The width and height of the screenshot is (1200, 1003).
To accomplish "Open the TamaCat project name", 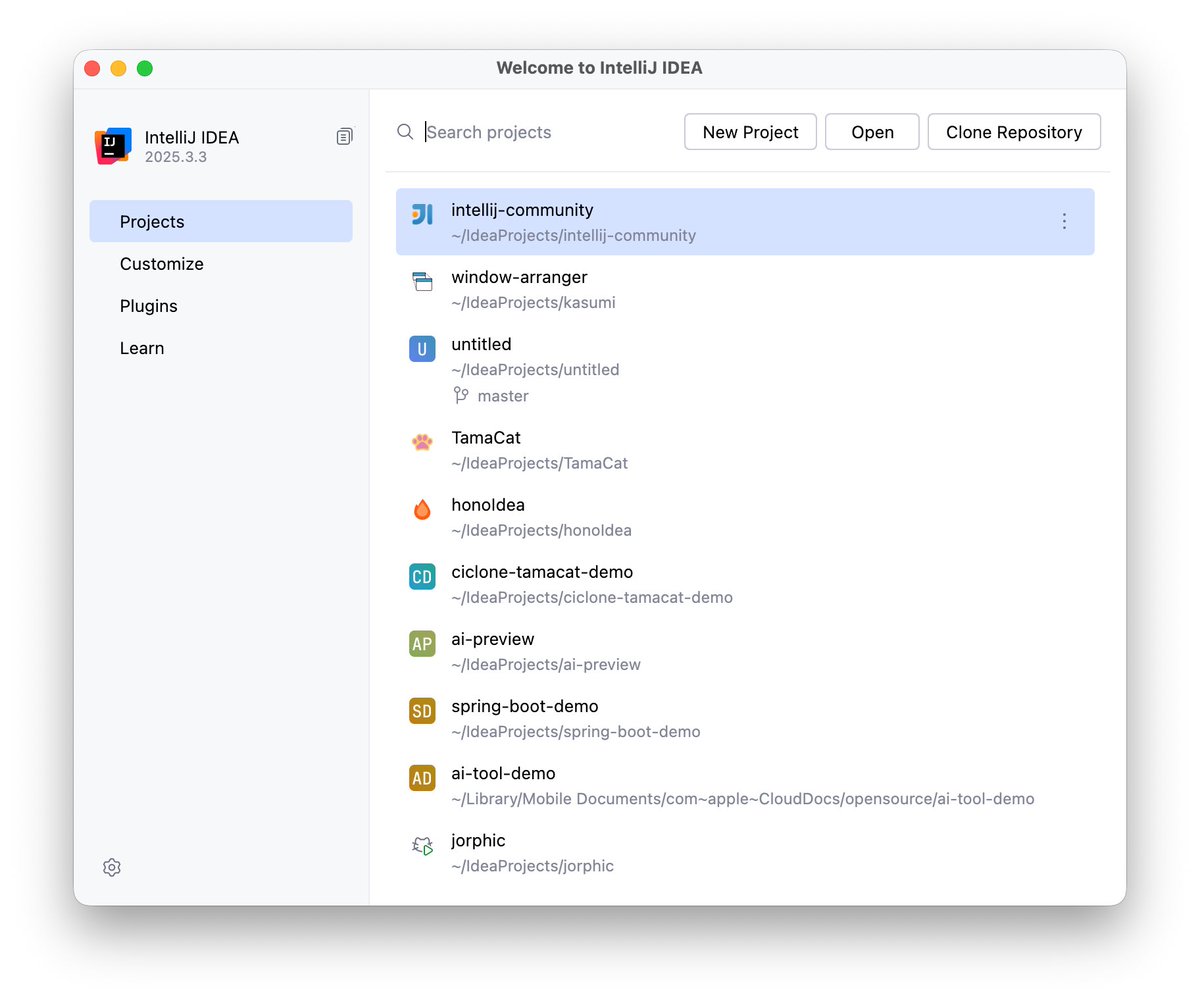I will (487, 438).
